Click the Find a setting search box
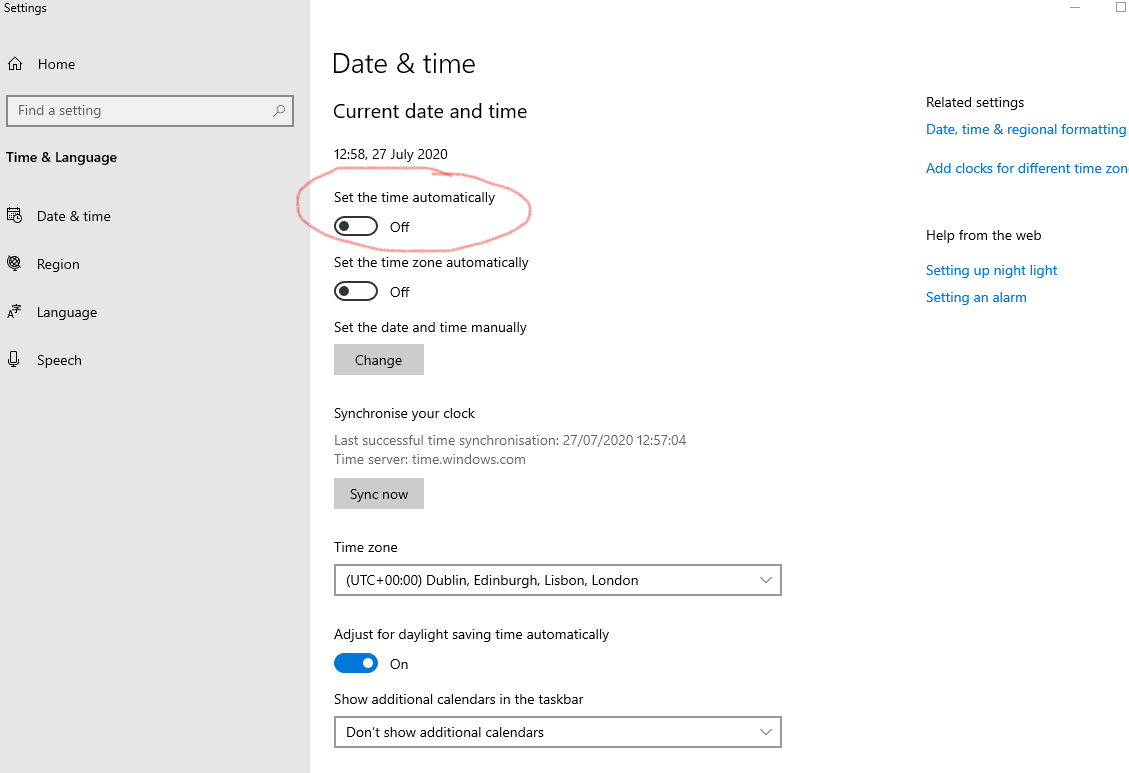The image size is (1129, 773). pyautogui.click(x=140, y=110)
